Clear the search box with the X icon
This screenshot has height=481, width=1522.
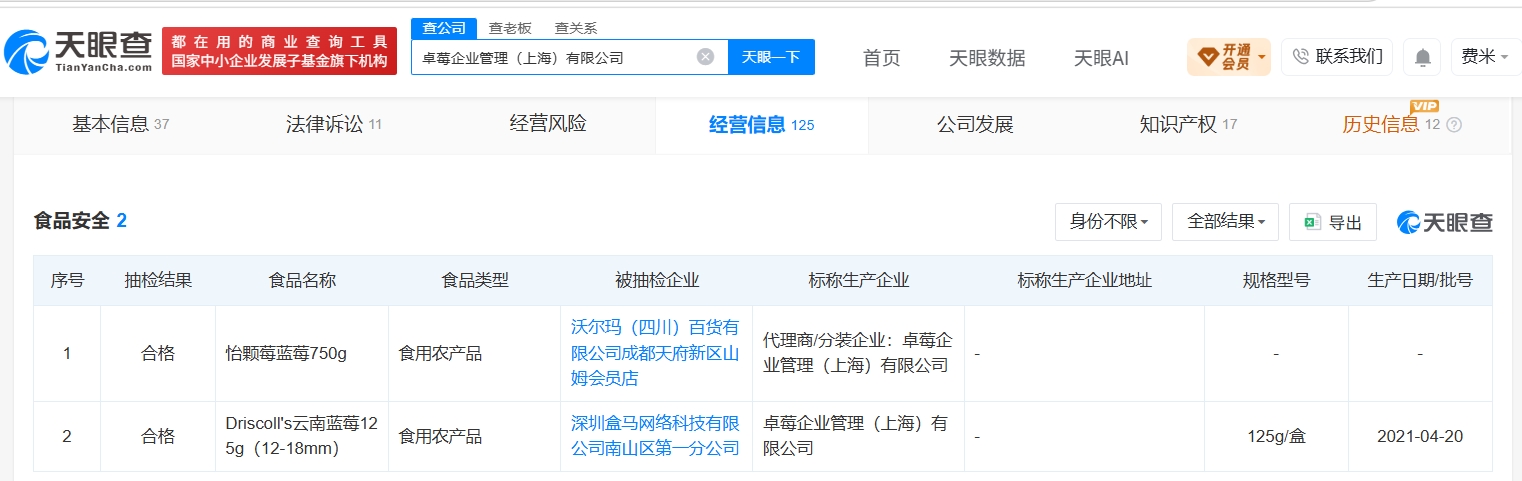pyautogui.click(x=705, y=57)
